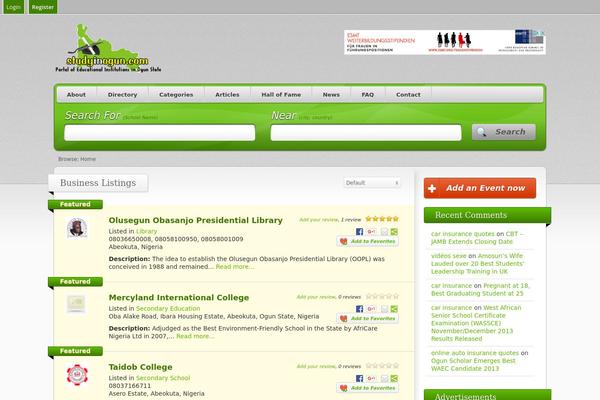Open the Amosun's Wife Lauded comment link
Image resolution: width=600 pixels, height=400 pixels.
(478, 264)
